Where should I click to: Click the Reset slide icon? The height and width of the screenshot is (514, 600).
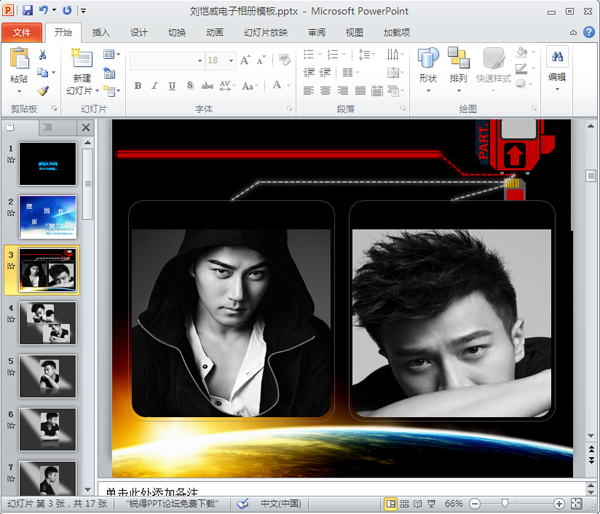coord(109,72)
